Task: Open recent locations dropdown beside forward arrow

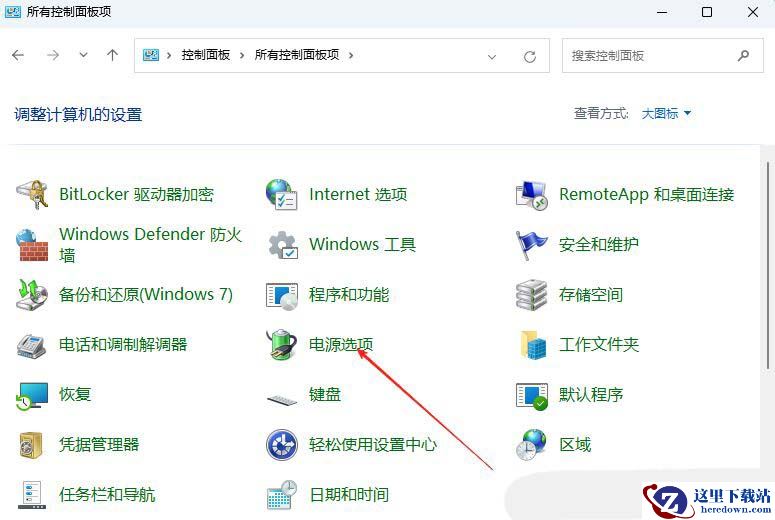Action: 84,55
